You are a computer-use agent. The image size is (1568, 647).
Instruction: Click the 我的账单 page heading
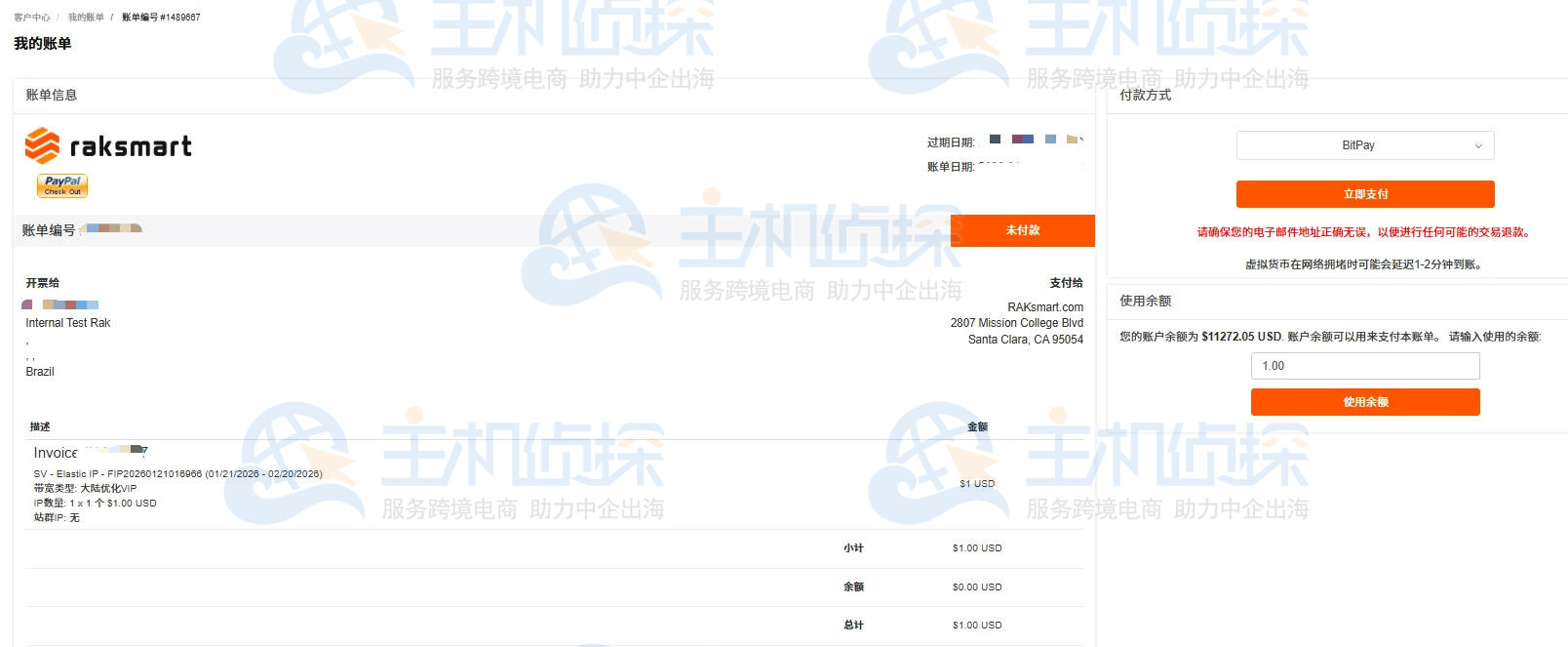point(43,43)
